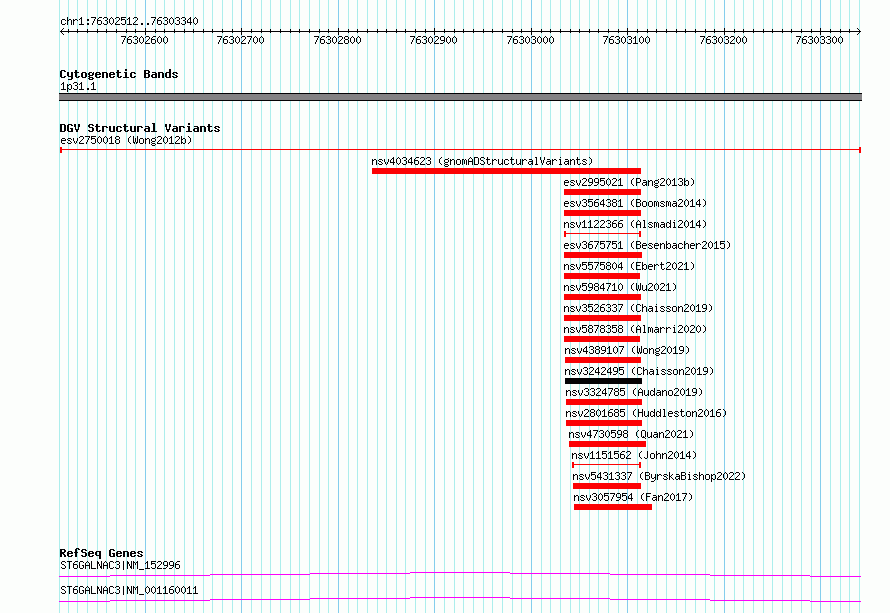The height and width of the screenshot is (613, 890).
Task: Click ruler position 76303000
Action: [530, 40]
